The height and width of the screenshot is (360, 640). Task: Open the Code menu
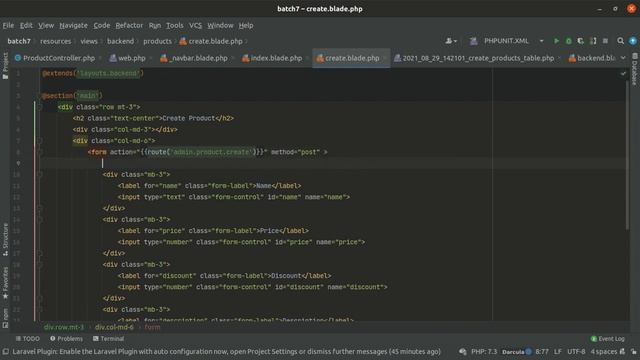point(102,25)
